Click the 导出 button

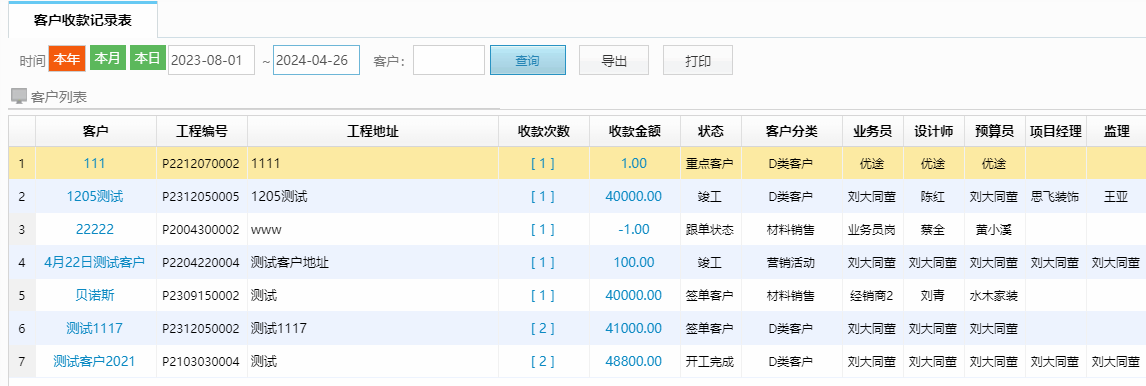coord(614,60)
